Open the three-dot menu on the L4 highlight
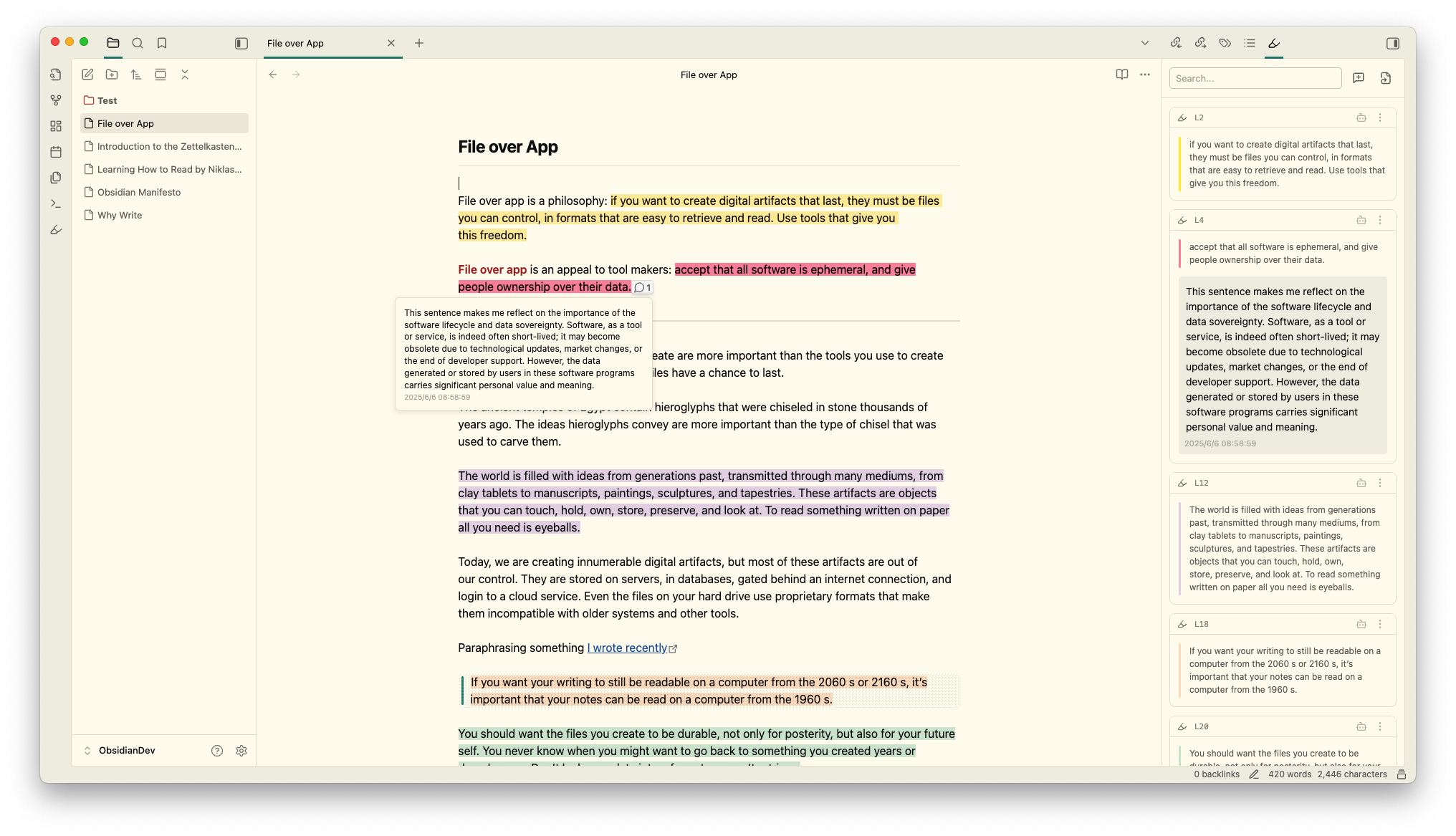This screenshot has height=836, width=1456. 1381,220
